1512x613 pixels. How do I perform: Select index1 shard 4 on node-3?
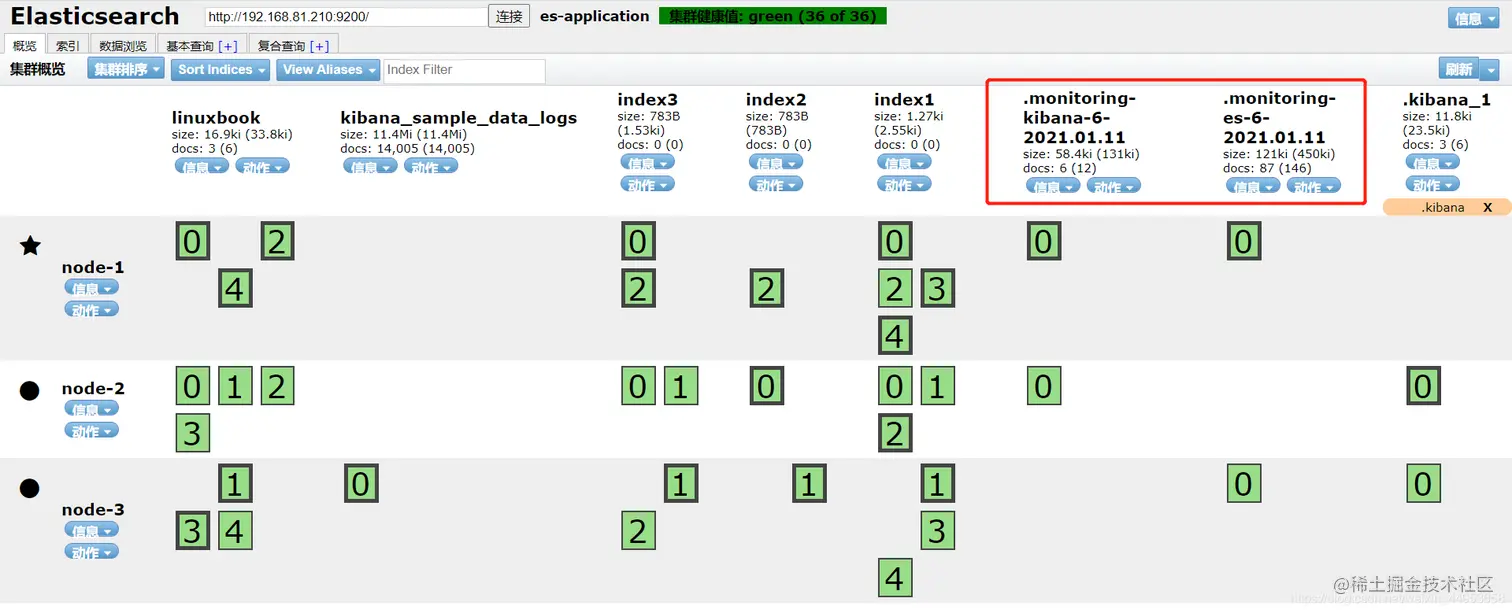pyautogui.click(x=895, y=578)
